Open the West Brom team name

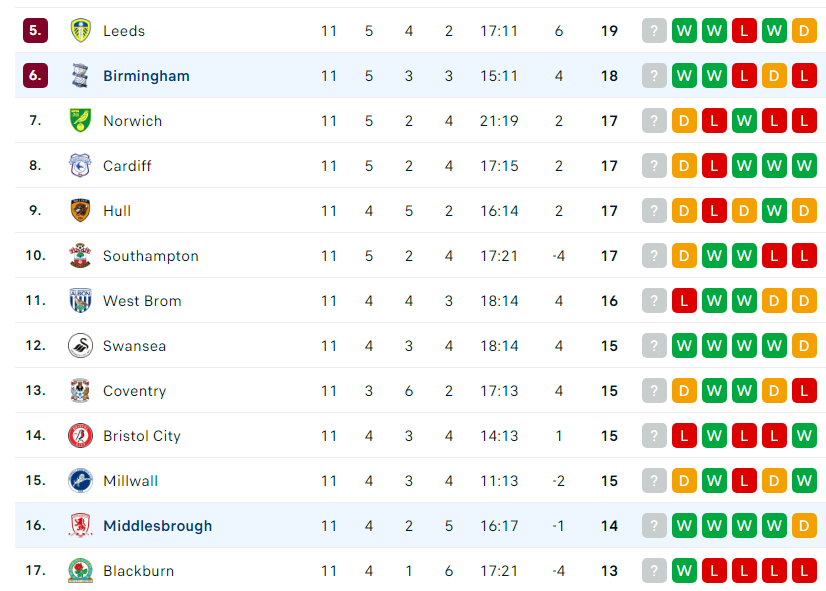click(x=142, y=301)
